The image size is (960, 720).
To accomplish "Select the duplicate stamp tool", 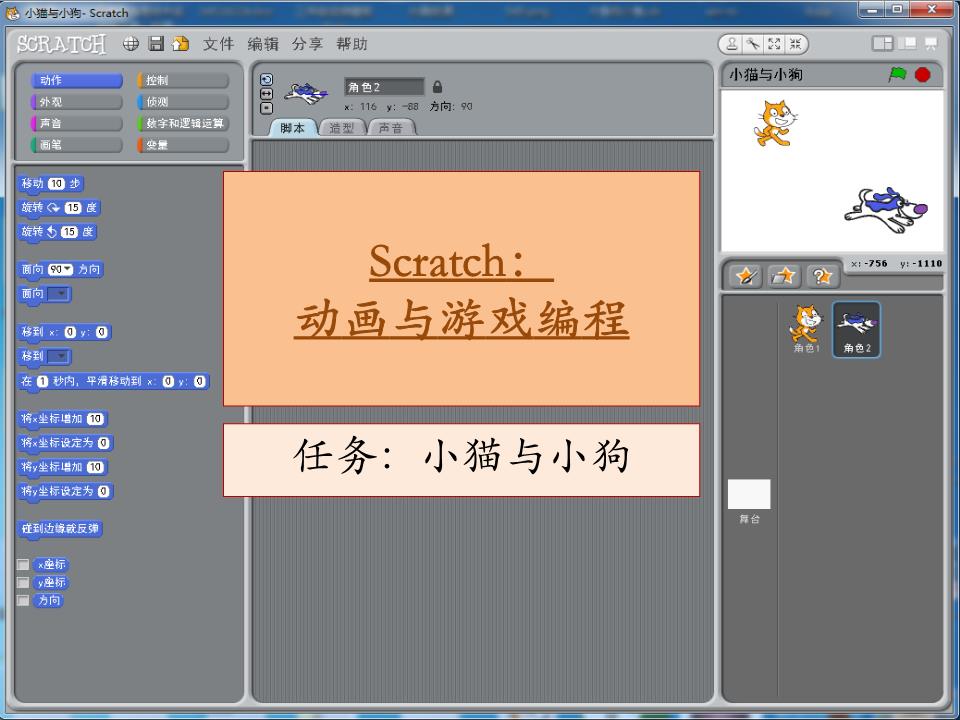I will coord(732,43).
